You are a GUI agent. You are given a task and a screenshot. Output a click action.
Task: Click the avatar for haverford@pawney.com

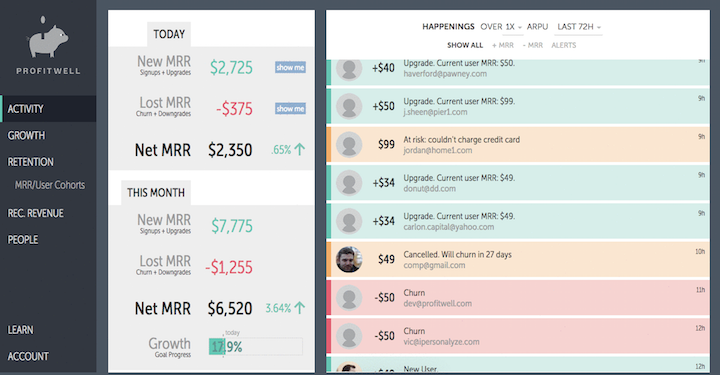pos(349,68)
